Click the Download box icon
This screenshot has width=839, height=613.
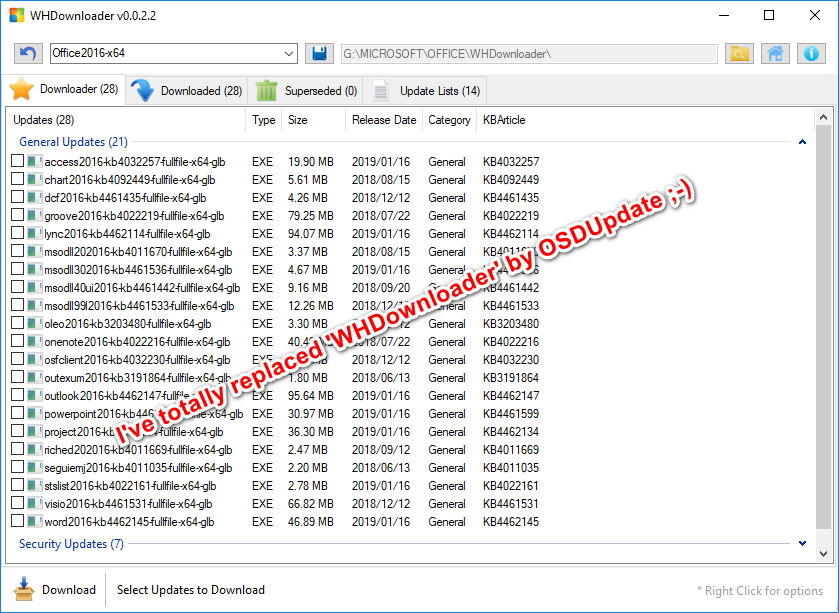click(x=24, y=589)
